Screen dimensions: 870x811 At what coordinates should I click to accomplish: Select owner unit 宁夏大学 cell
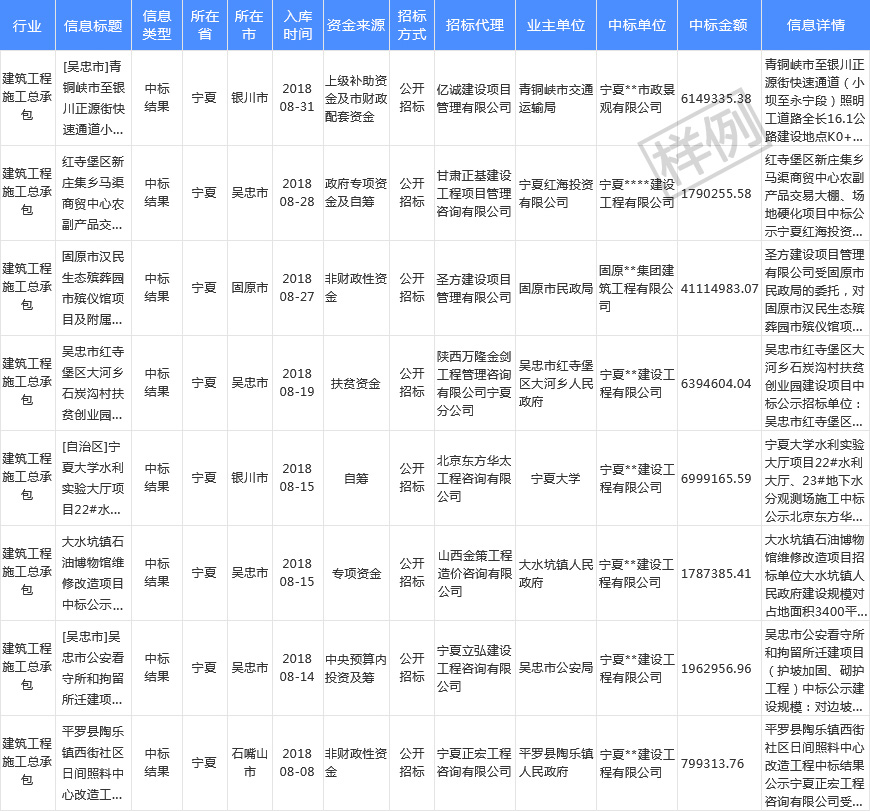(x=556, y=478)
